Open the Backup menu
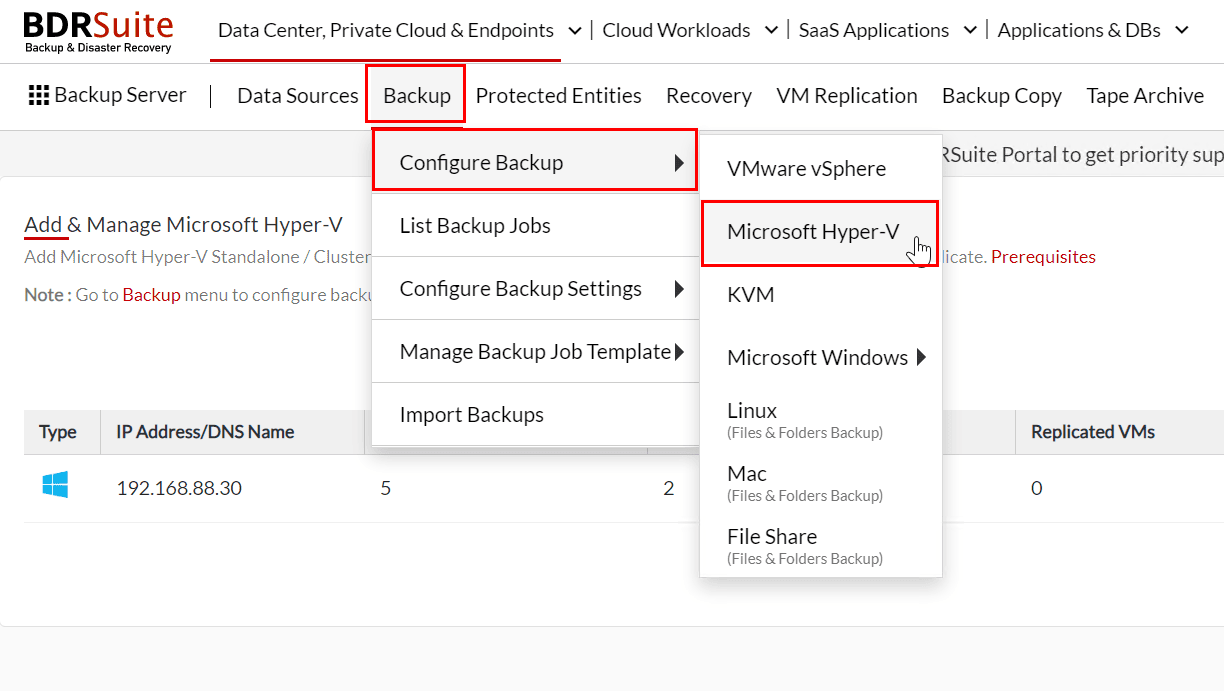This screenshot has width=1224, height=691. click(417, 96)
